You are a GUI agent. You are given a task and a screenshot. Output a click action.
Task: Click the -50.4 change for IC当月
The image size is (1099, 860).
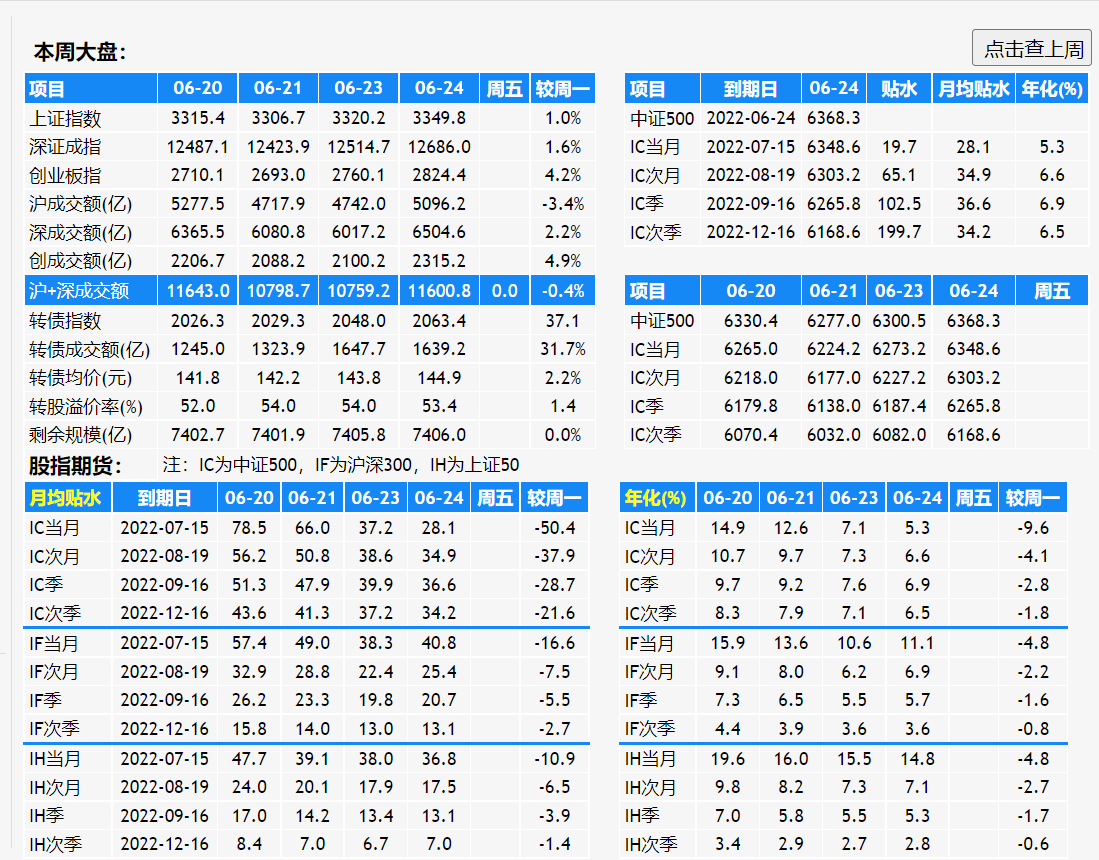click(x=554, y=528)
